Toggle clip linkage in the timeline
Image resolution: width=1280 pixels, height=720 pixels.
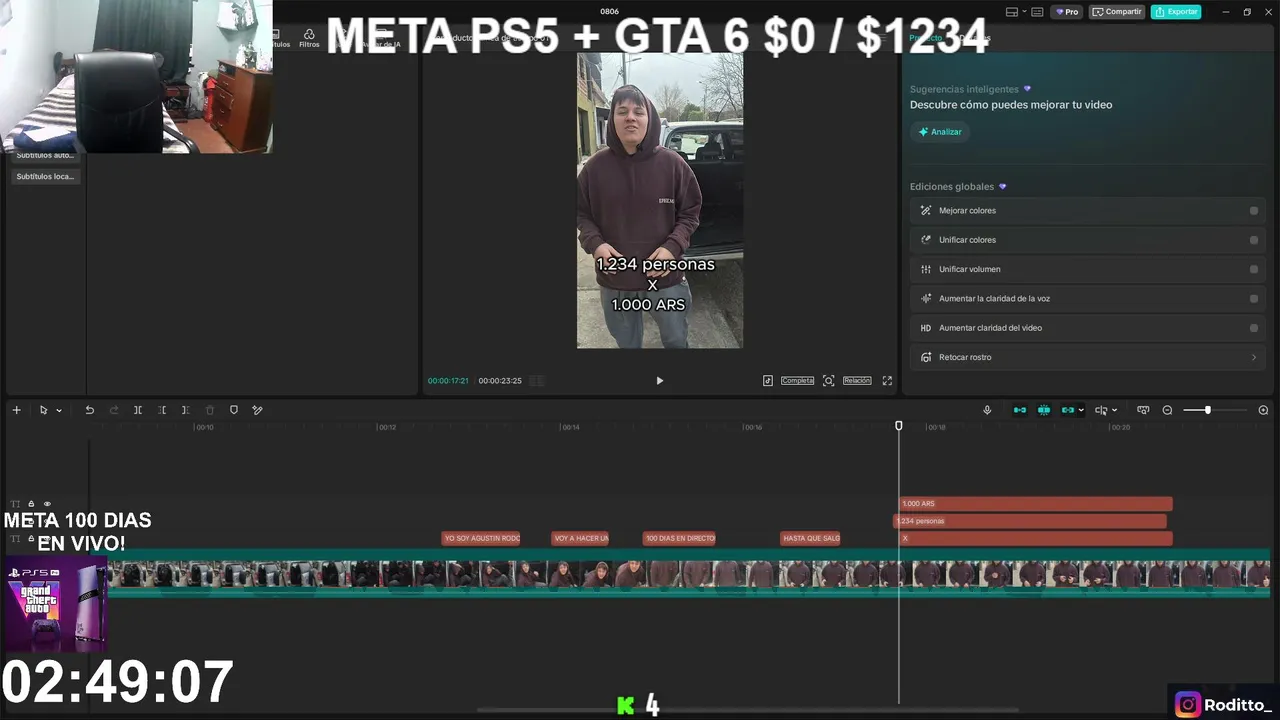click(1068, 410)
